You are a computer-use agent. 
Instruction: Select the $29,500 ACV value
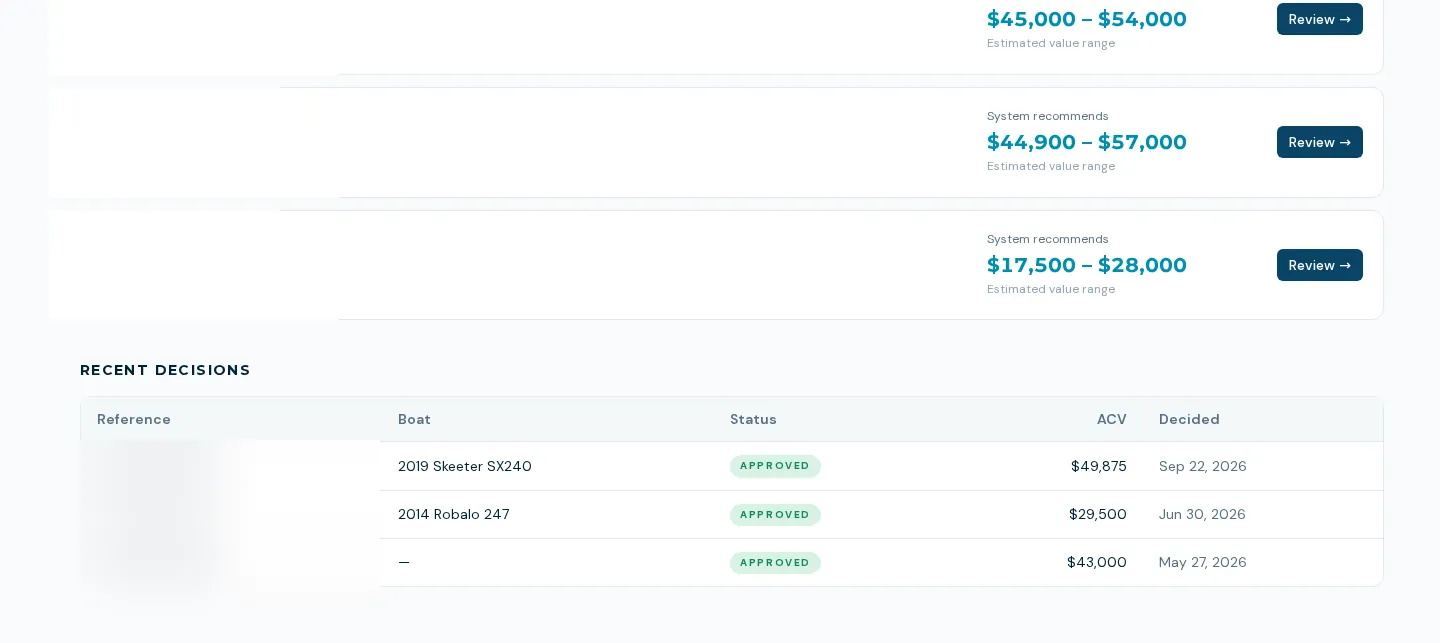(x=1098, y=514)
